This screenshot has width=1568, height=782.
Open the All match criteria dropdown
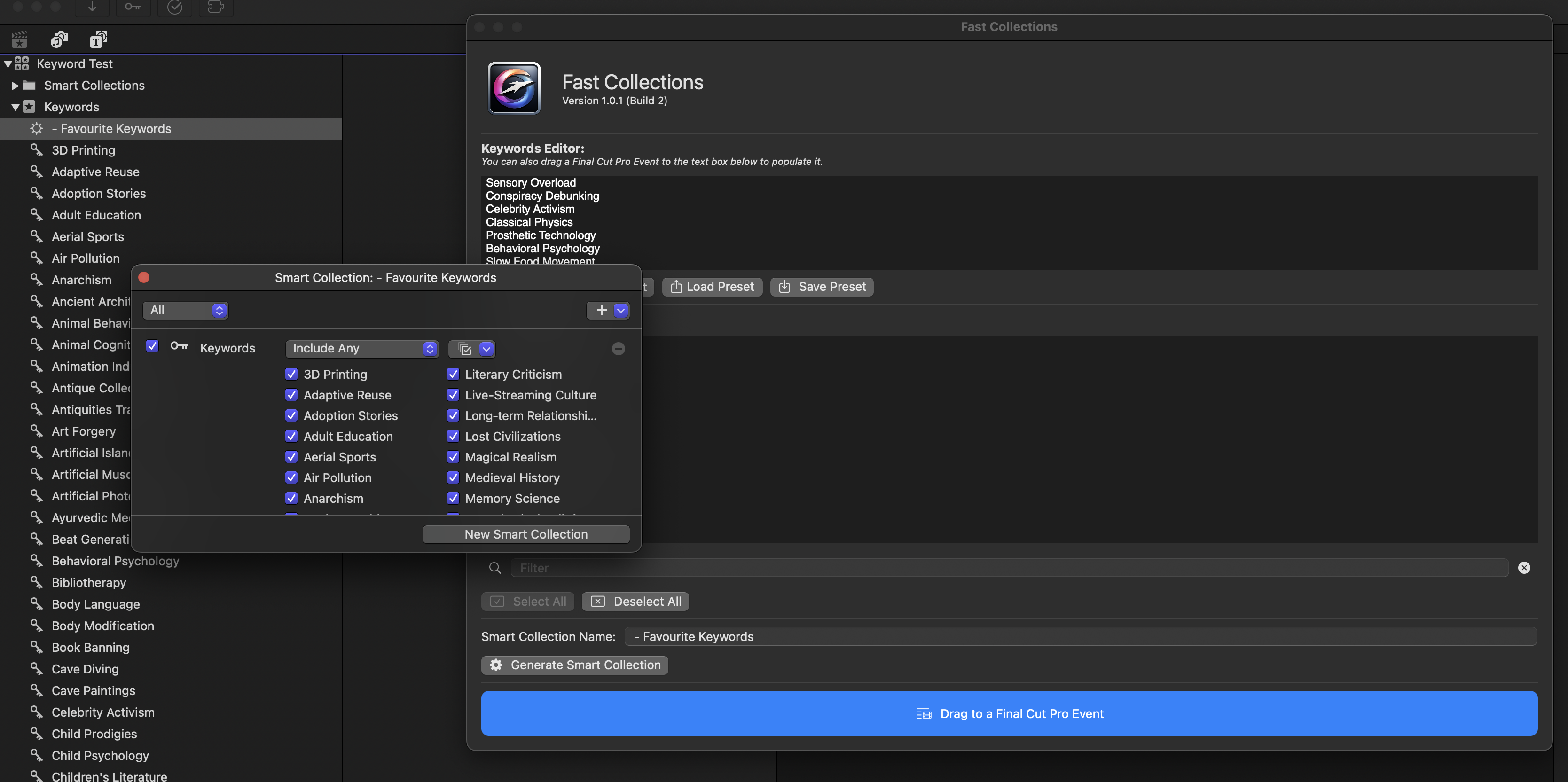[x=185, y=310]
